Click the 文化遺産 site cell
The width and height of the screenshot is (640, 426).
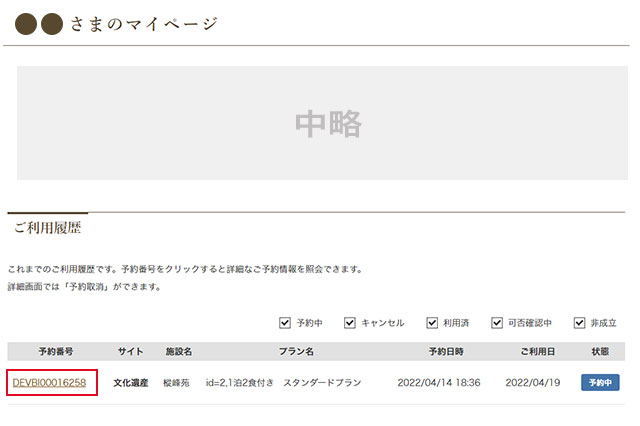pyautogui.click(x=131, y=382)
